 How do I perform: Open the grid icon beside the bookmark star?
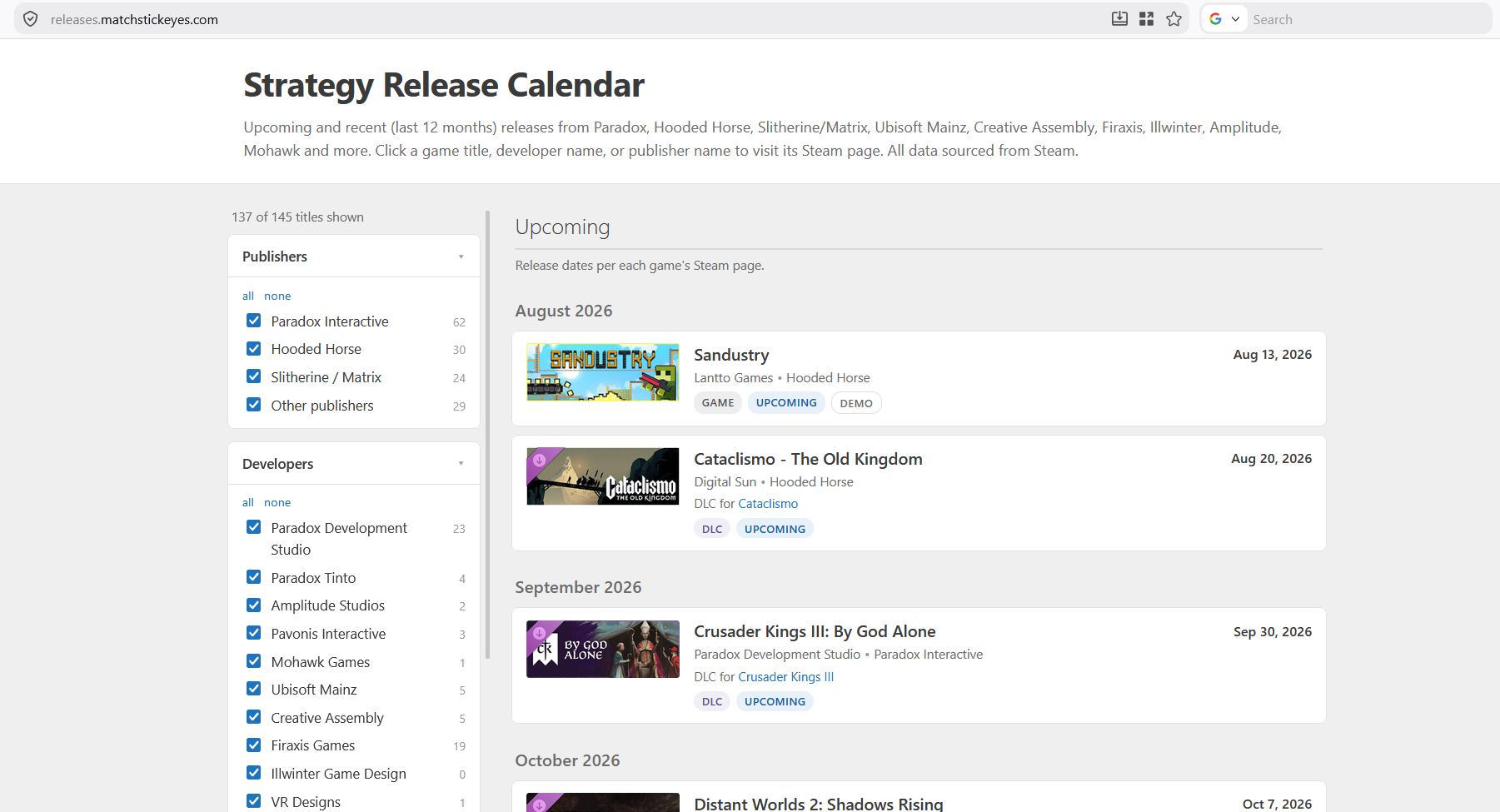[1146, 19]
